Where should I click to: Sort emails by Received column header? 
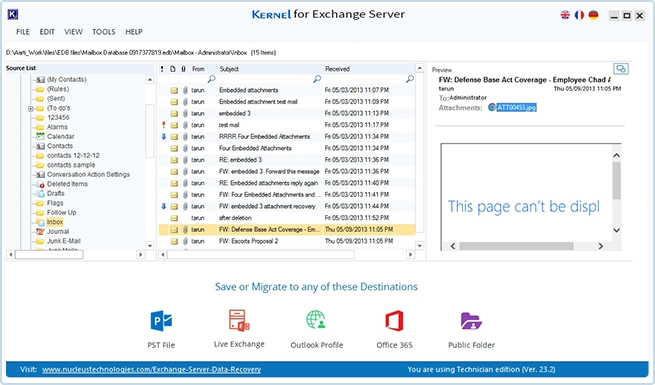point(337,69)
